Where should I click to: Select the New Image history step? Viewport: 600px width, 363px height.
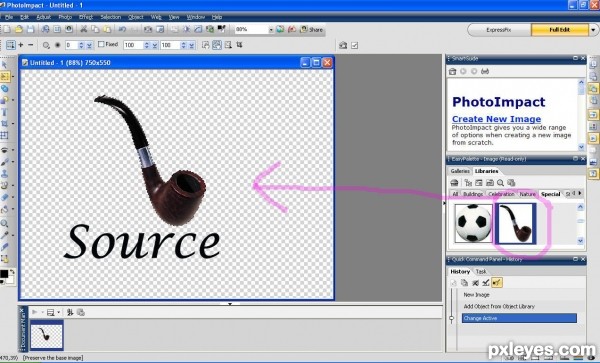(x=476, y=295)
